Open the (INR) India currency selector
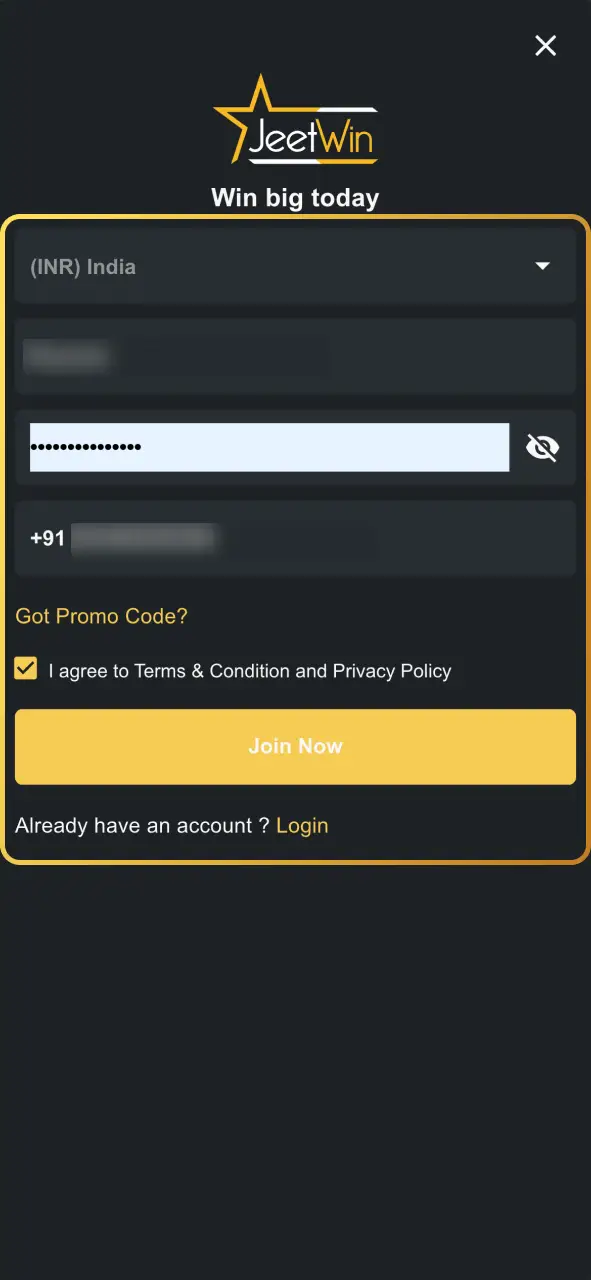 click(x=295, y=266)
